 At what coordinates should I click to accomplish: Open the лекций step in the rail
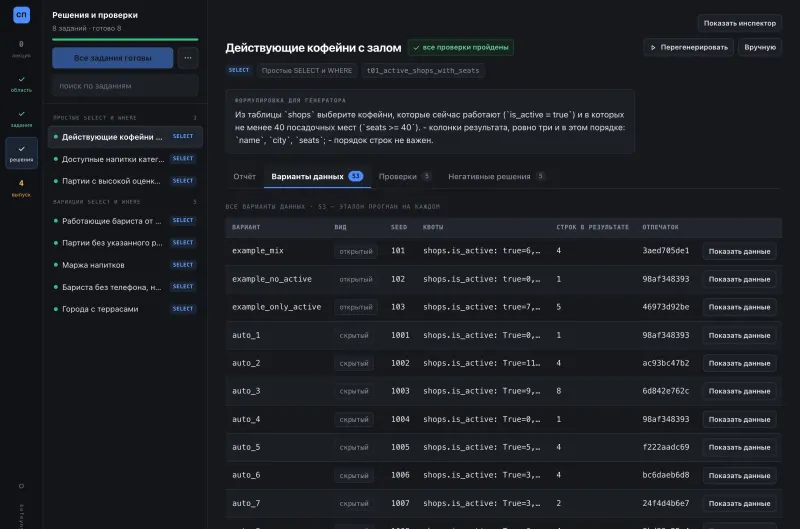pyautogui.click(x=21, y=49)
